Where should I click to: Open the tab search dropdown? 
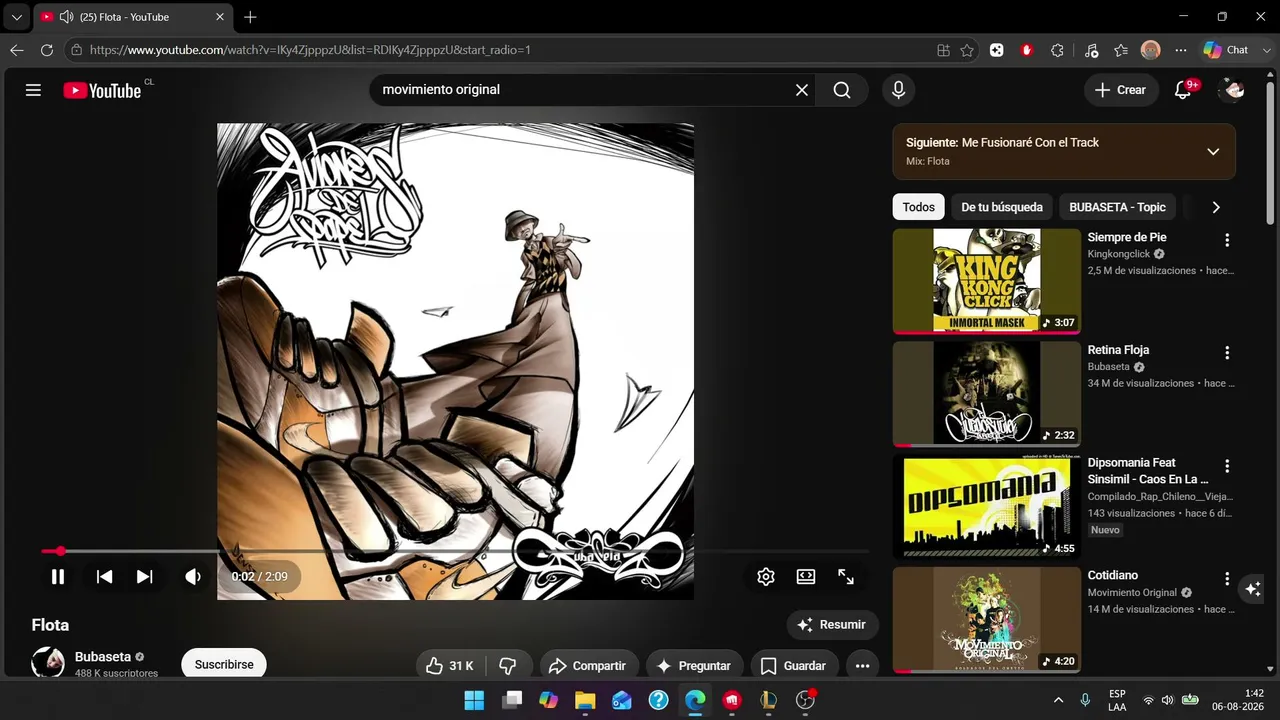coord(16,17)
